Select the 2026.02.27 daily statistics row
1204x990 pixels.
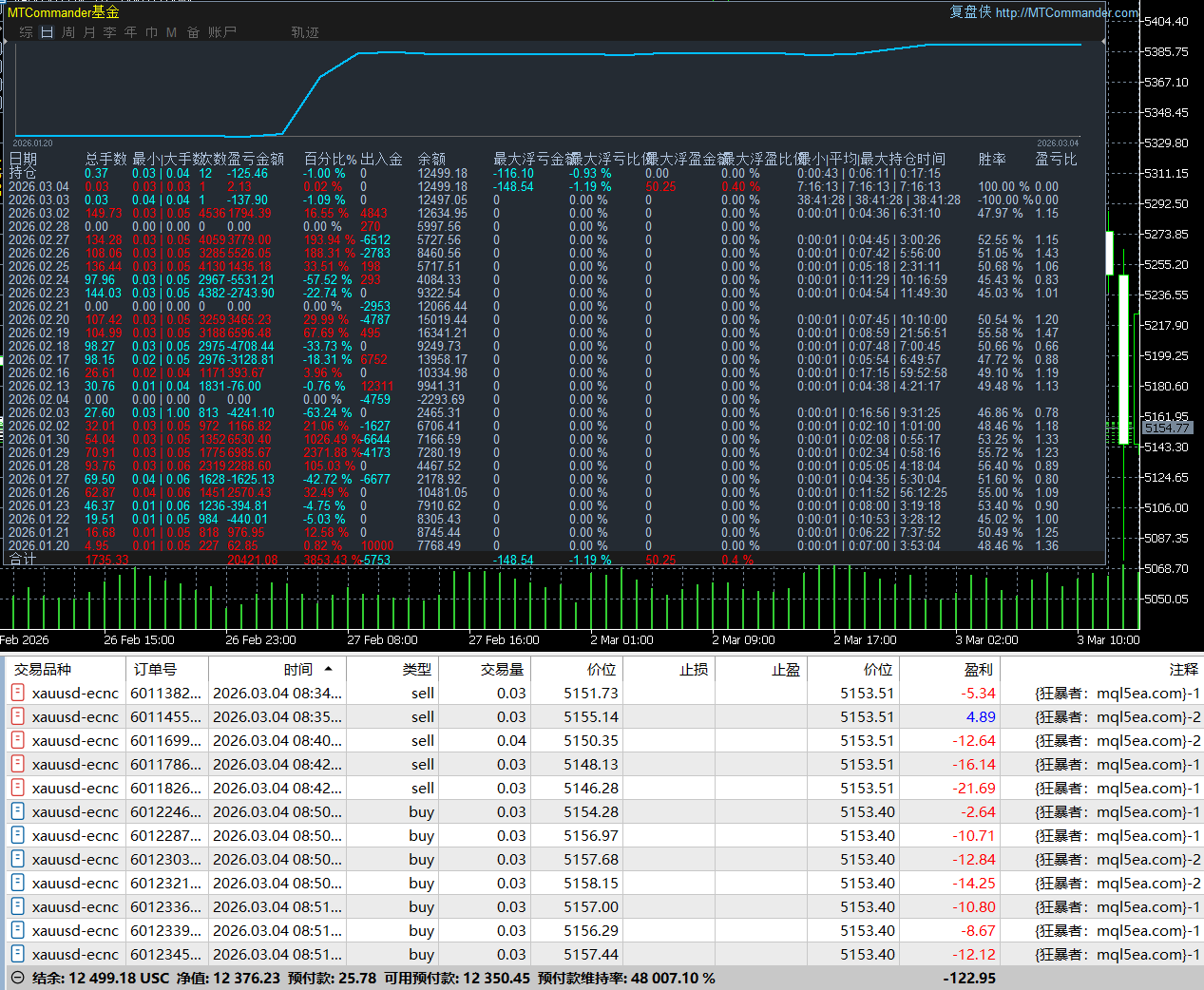pyautogui.click(x=38, y=240)
